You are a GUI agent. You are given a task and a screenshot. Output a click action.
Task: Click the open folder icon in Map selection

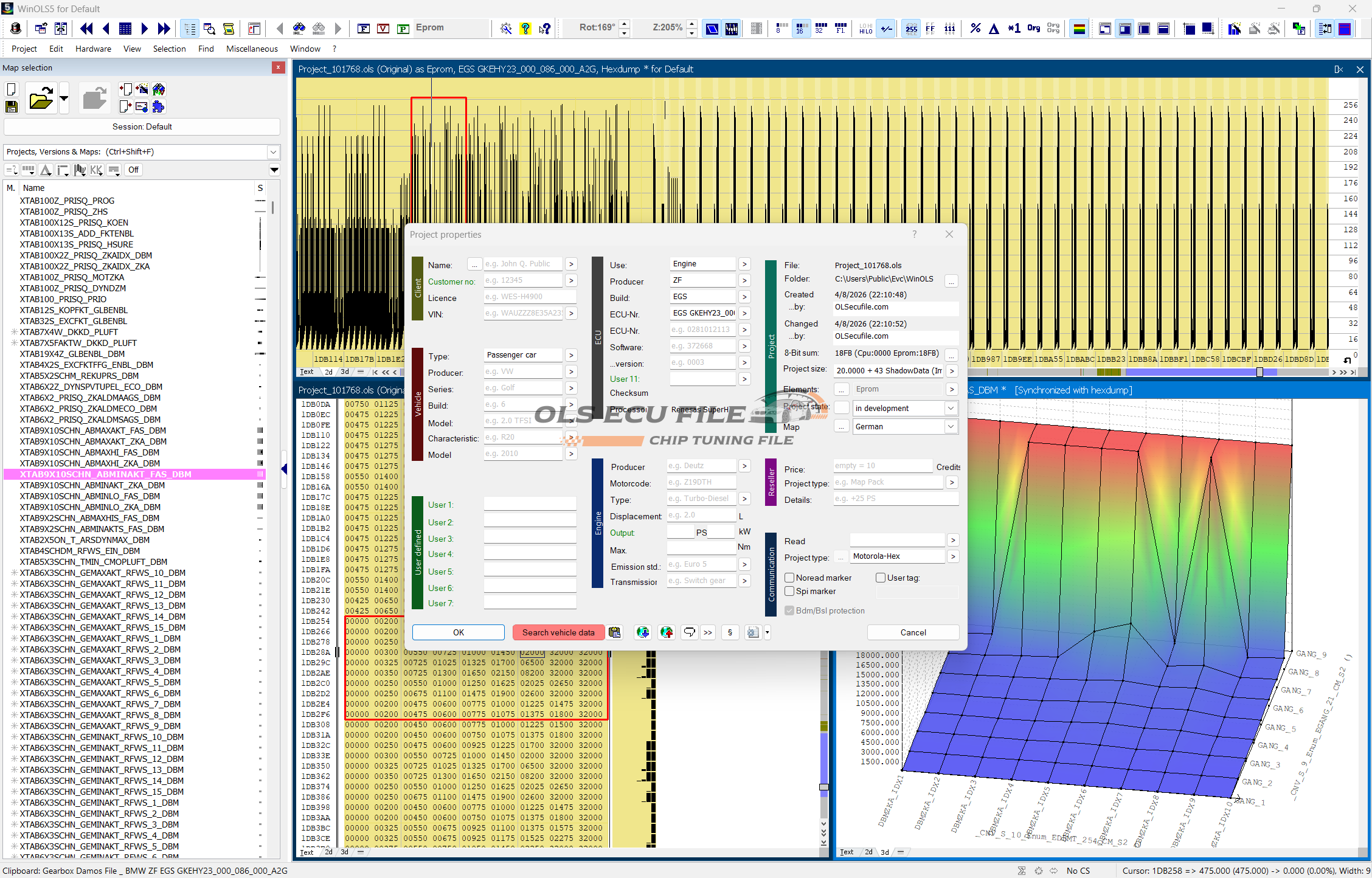[x=41, y=99]
